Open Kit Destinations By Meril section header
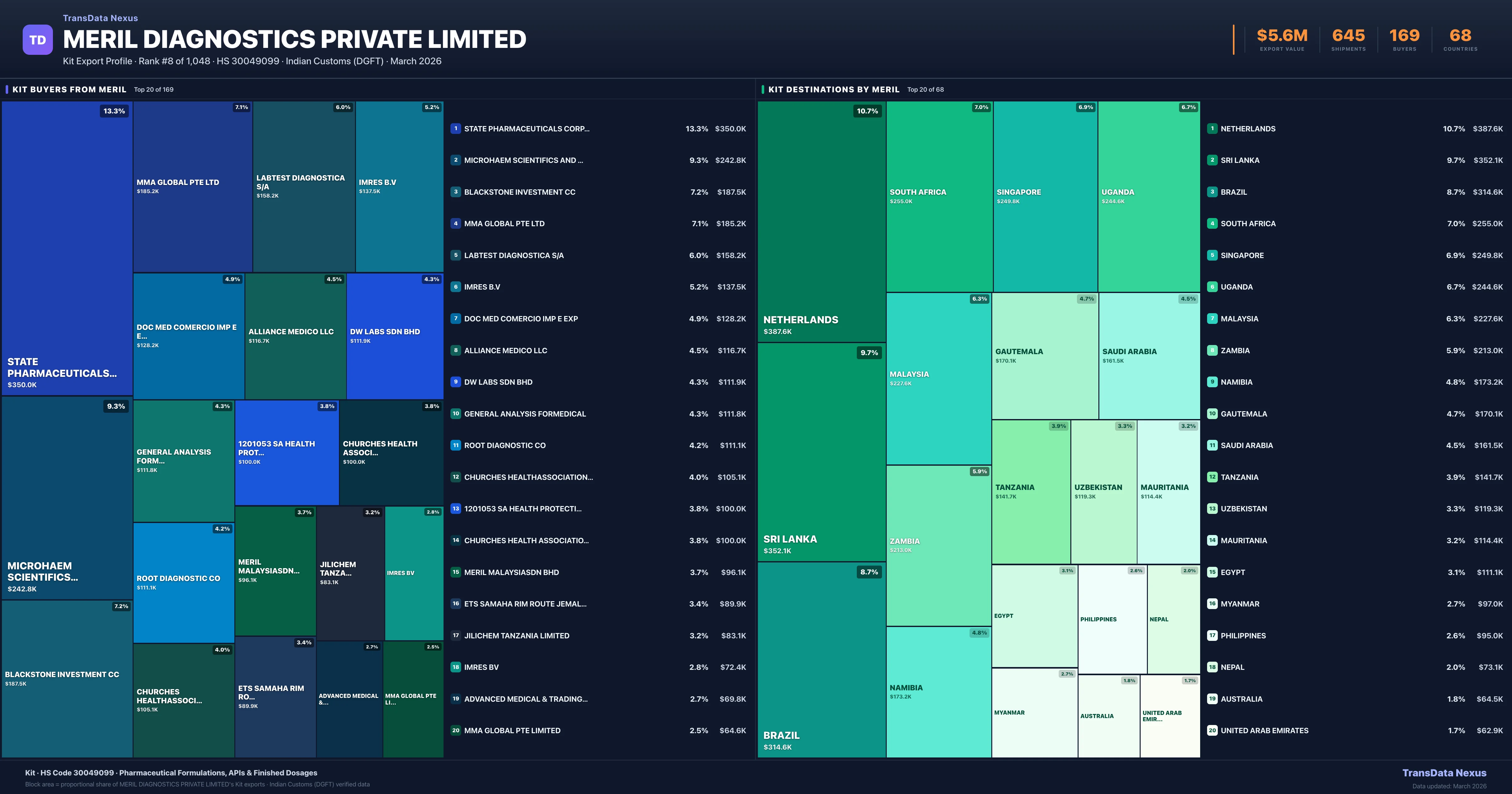Viewport: 1512px width, 794px height. 833,89
